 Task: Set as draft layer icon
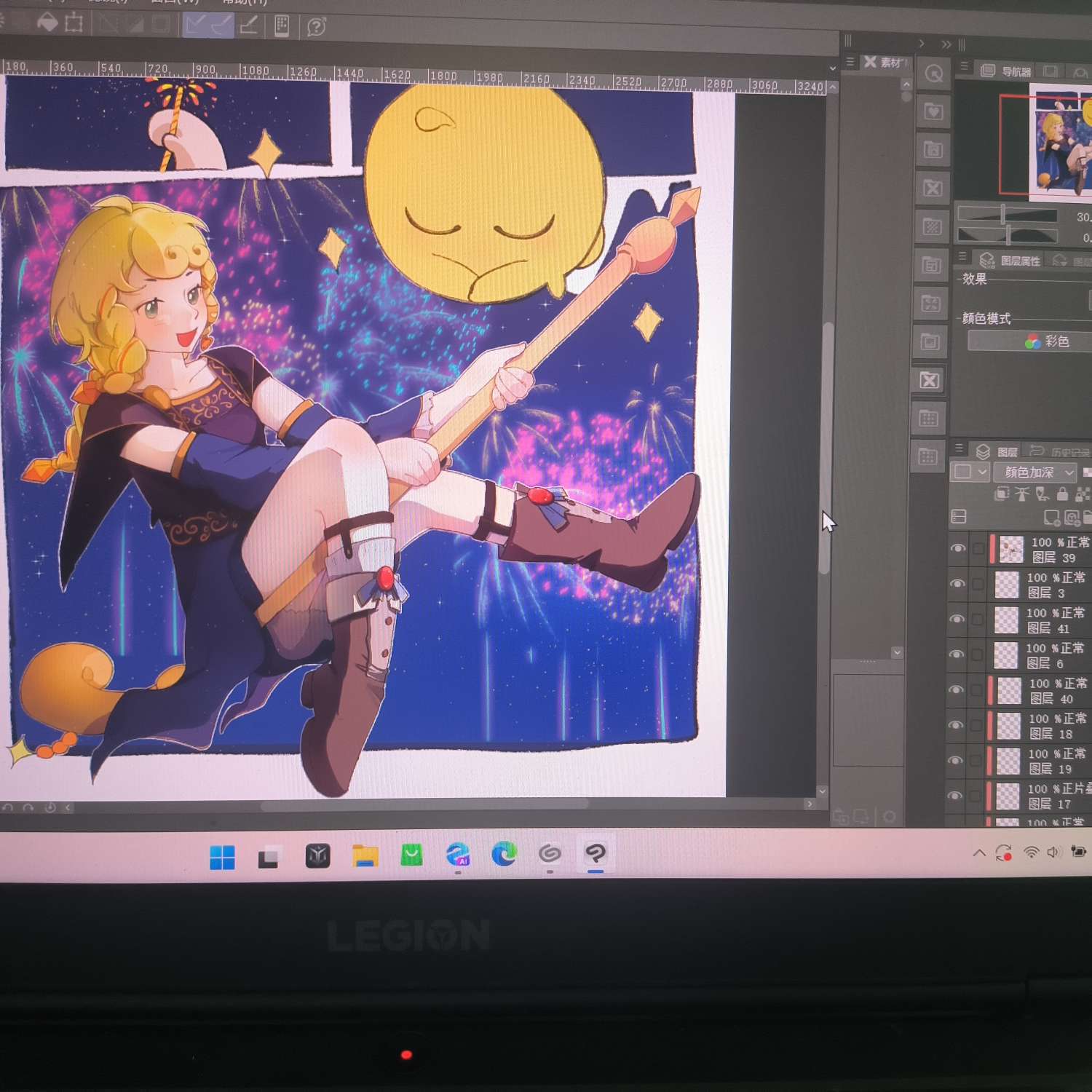pyautogui.click(x=1042, y=494)
